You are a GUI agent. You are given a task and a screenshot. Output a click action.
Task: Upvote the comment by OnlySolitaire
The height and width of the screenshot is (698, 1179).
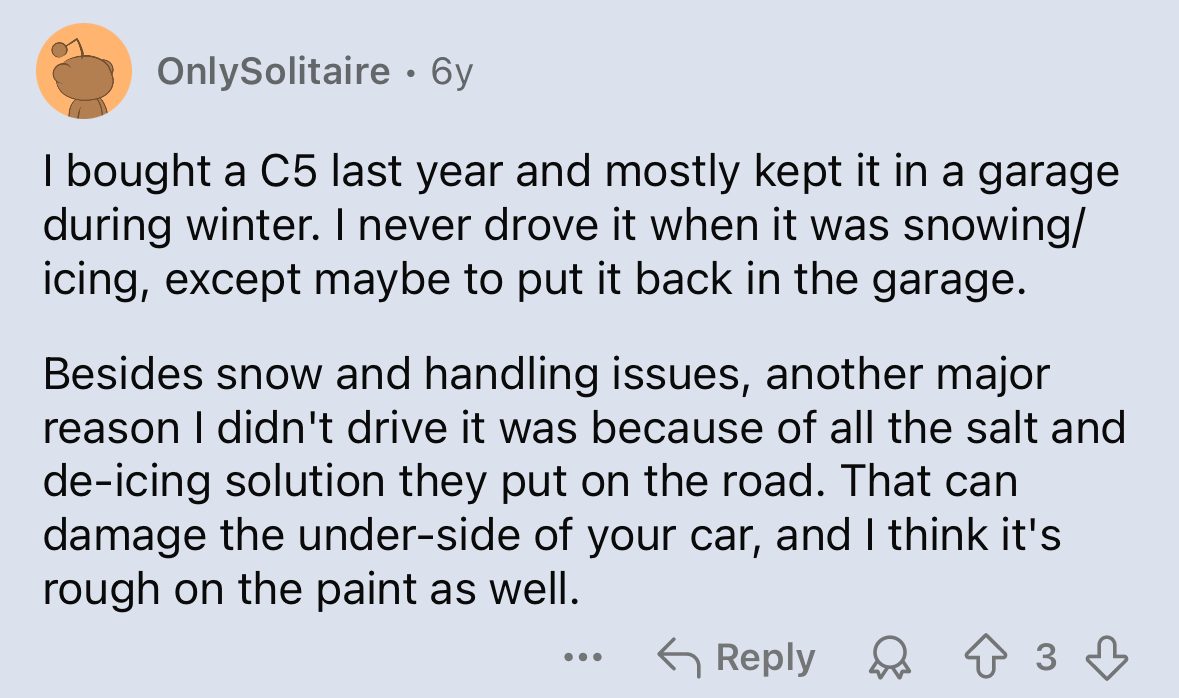coord(985,657)
